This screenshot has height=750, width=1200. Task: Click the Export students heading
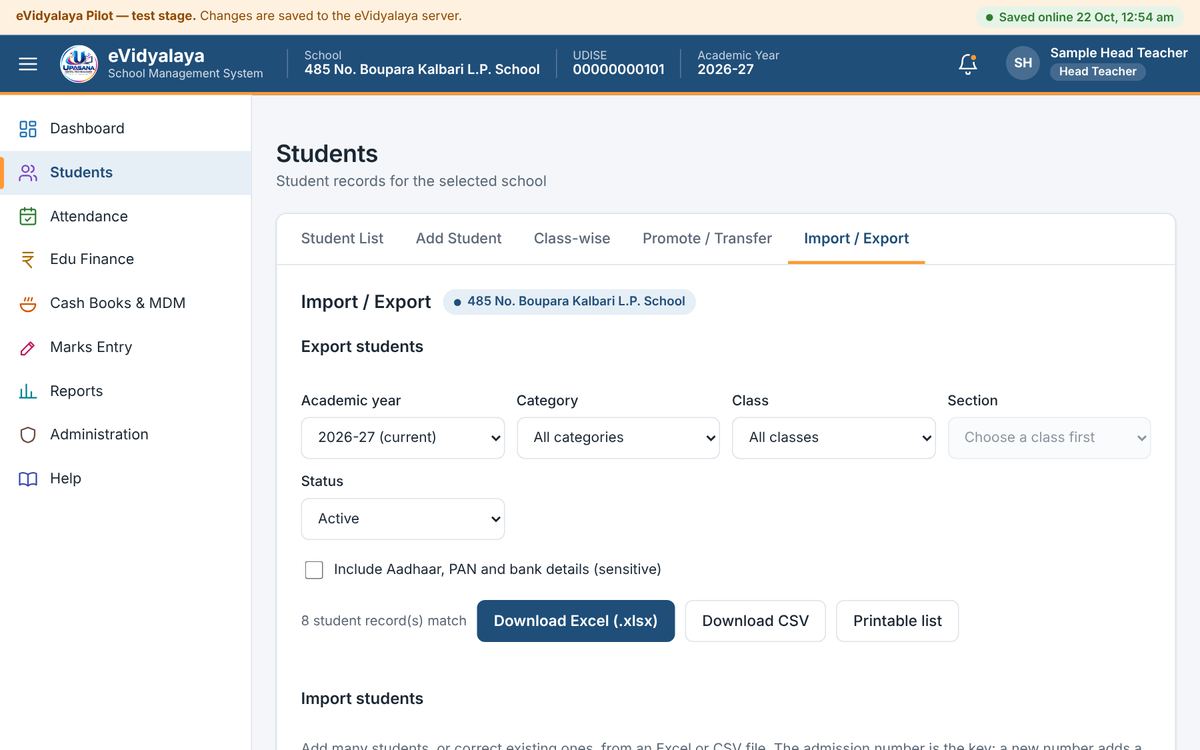click(362, 347)
